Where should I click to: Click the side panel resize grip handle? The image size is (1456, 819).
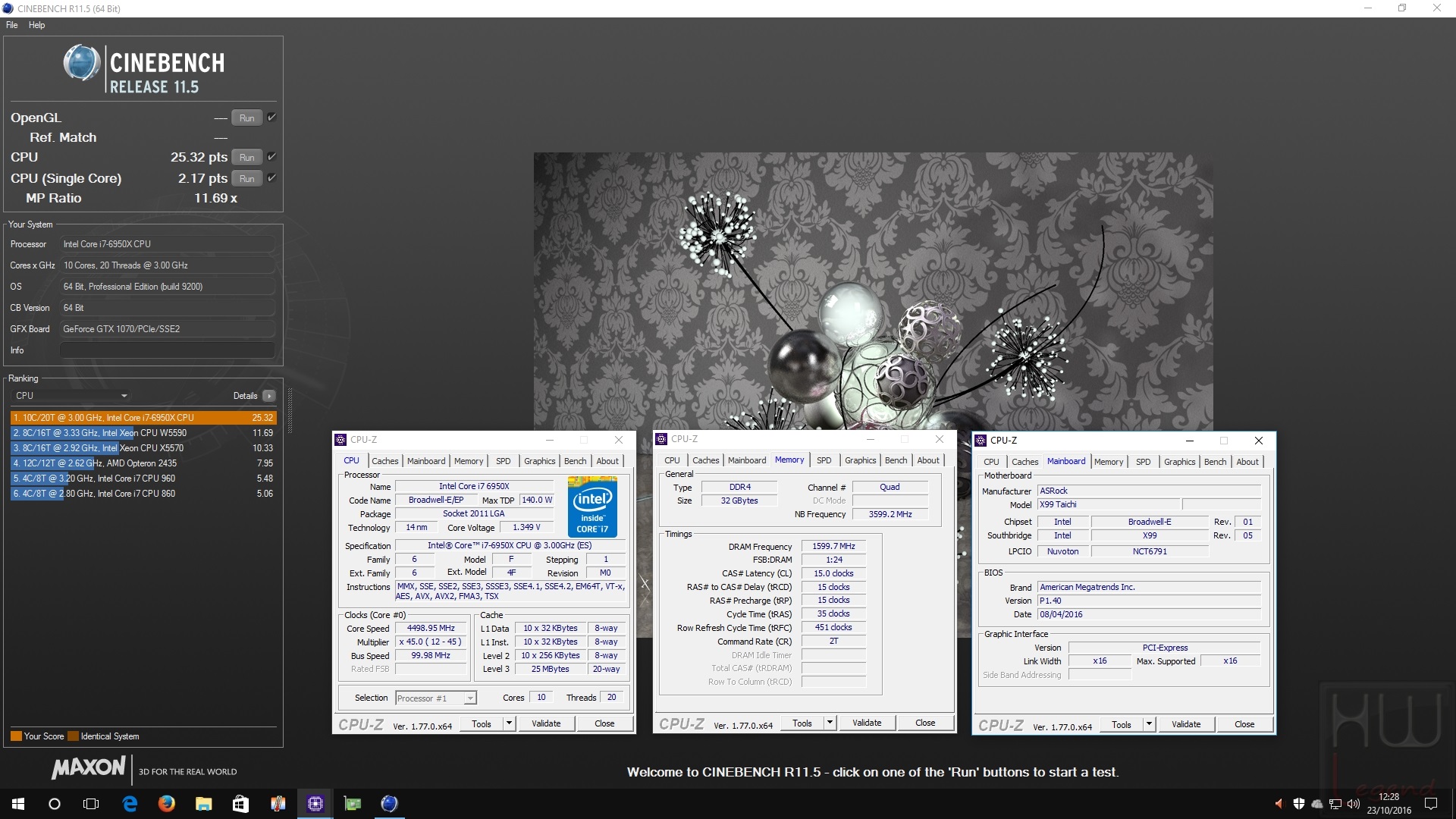click(x=289, y=412)
